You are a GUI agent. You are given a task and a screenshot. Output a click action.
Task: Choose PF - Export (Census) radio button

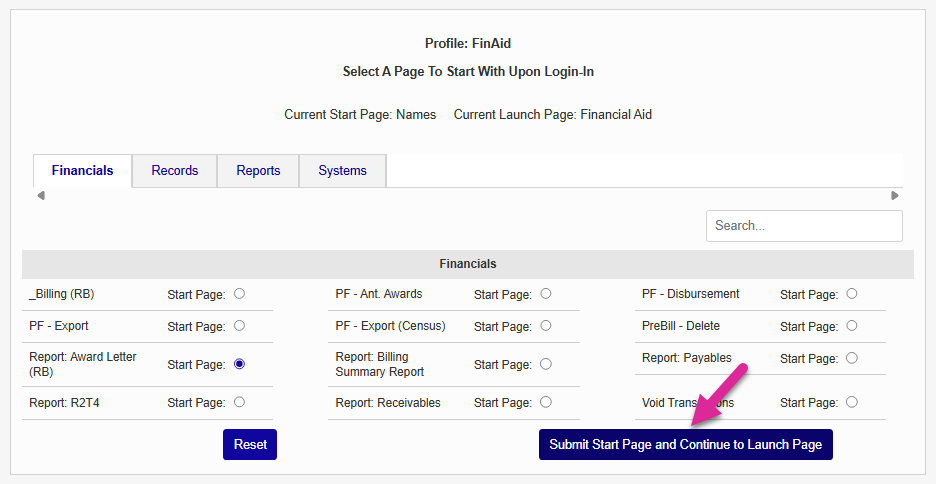click(x=545, y=326)
